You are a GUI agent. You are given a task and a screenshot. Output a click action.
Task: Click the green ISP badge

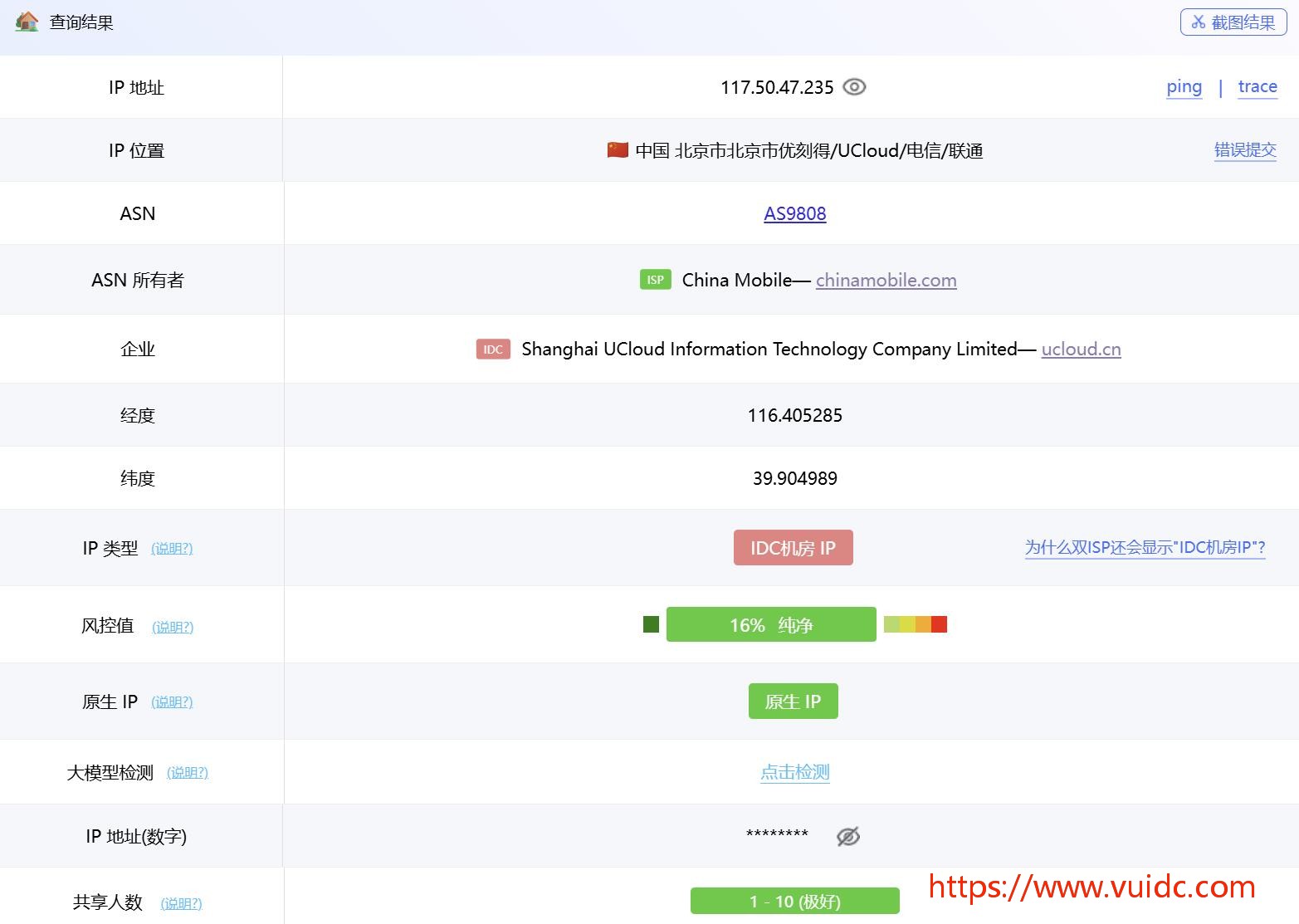point(655,280)
